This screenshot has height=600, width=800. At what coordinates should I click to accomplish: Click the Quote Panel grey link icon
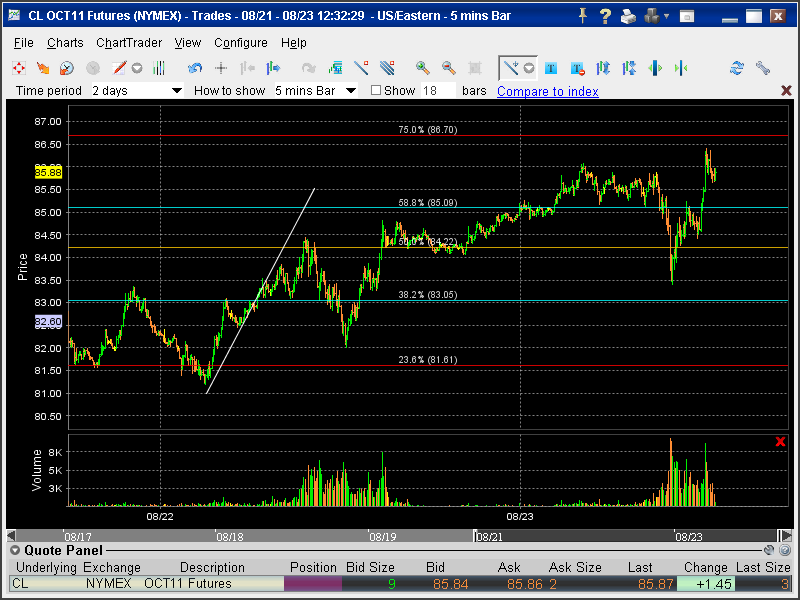769,550
